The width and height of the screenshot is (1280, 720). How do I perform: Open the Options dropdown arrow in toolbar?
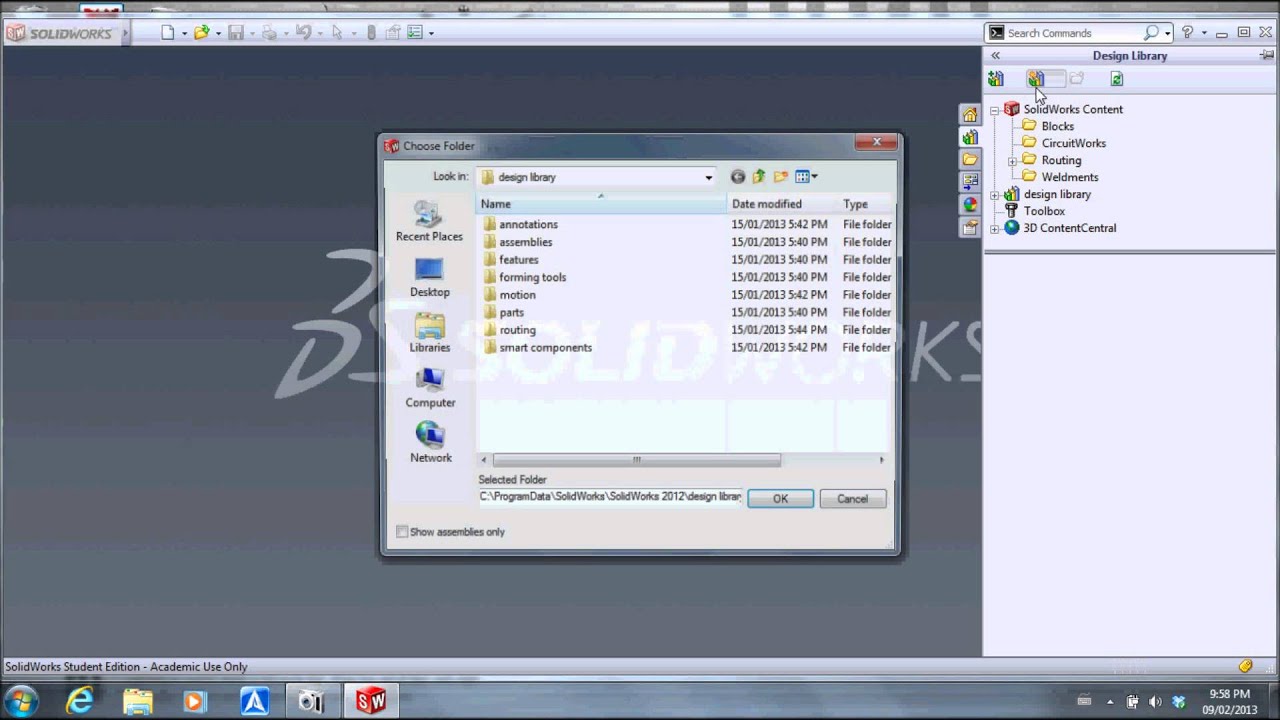431,34
